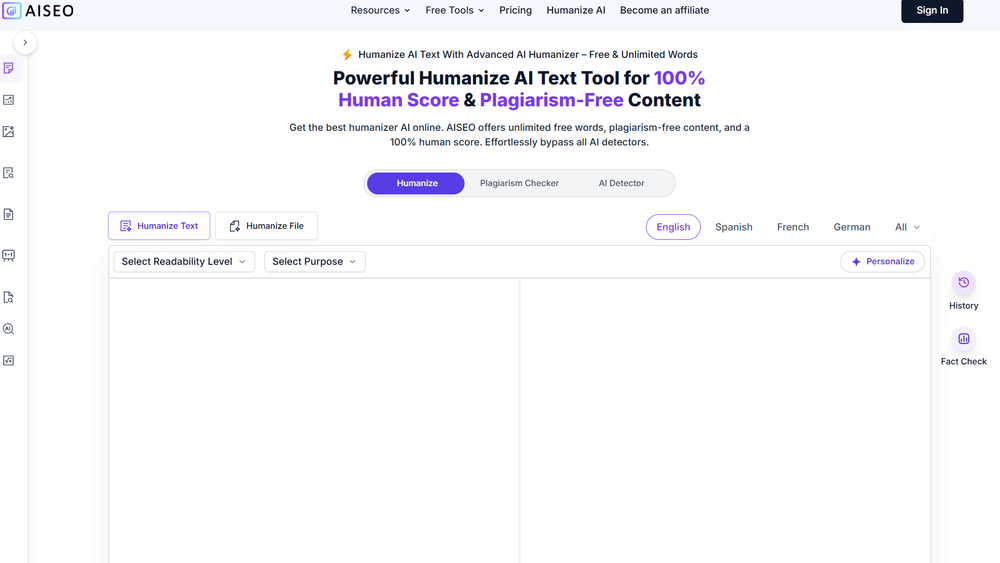Click the Sign In button

pyautogui.click(x=932, y=10)
